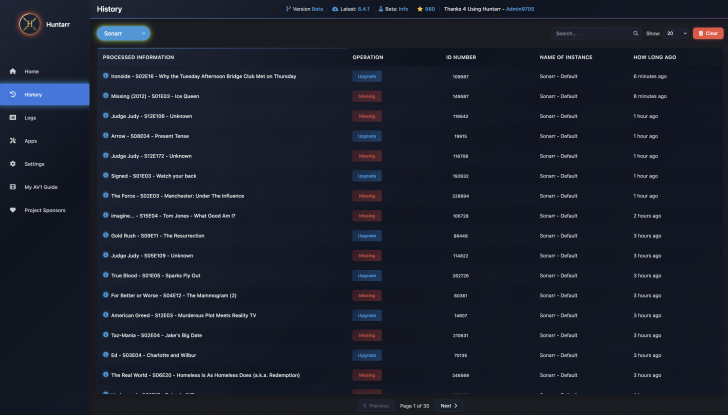Click the star count 980
728x415 pixels.
(x=426, y=9)
